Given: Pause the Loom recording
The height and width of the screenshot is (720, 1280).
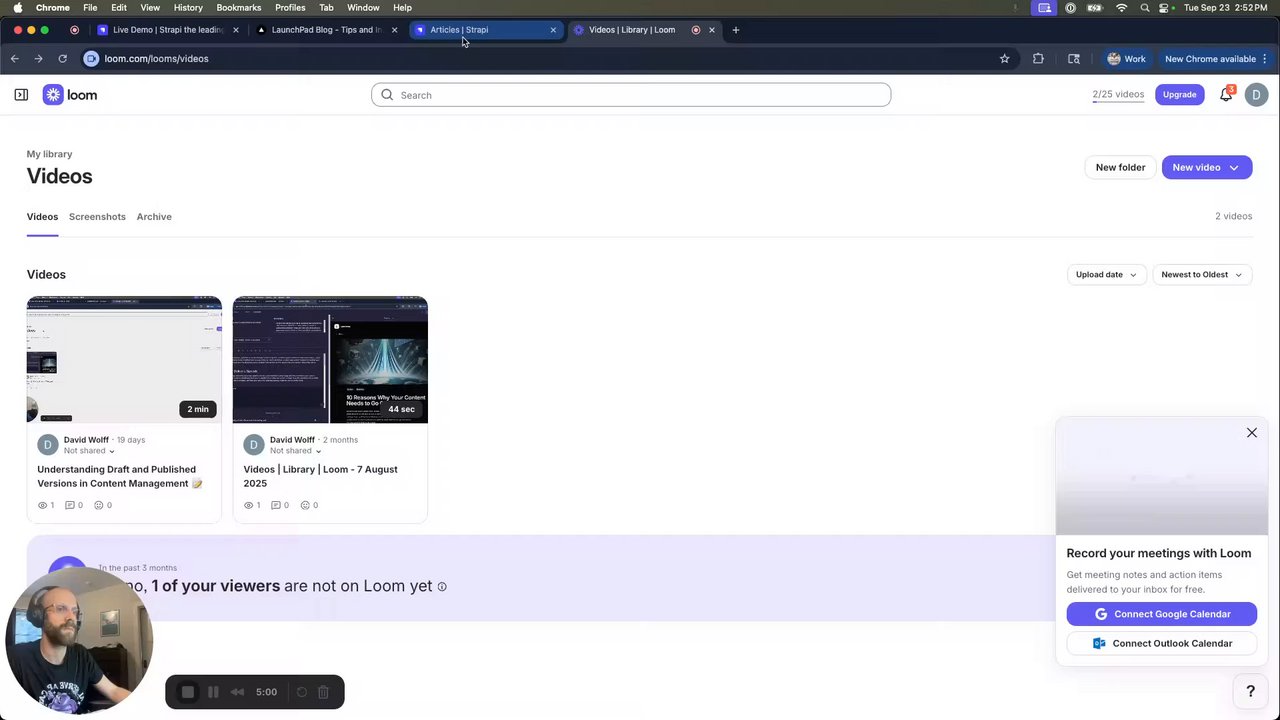Looking at the screenshot, I should coord(213,692).
